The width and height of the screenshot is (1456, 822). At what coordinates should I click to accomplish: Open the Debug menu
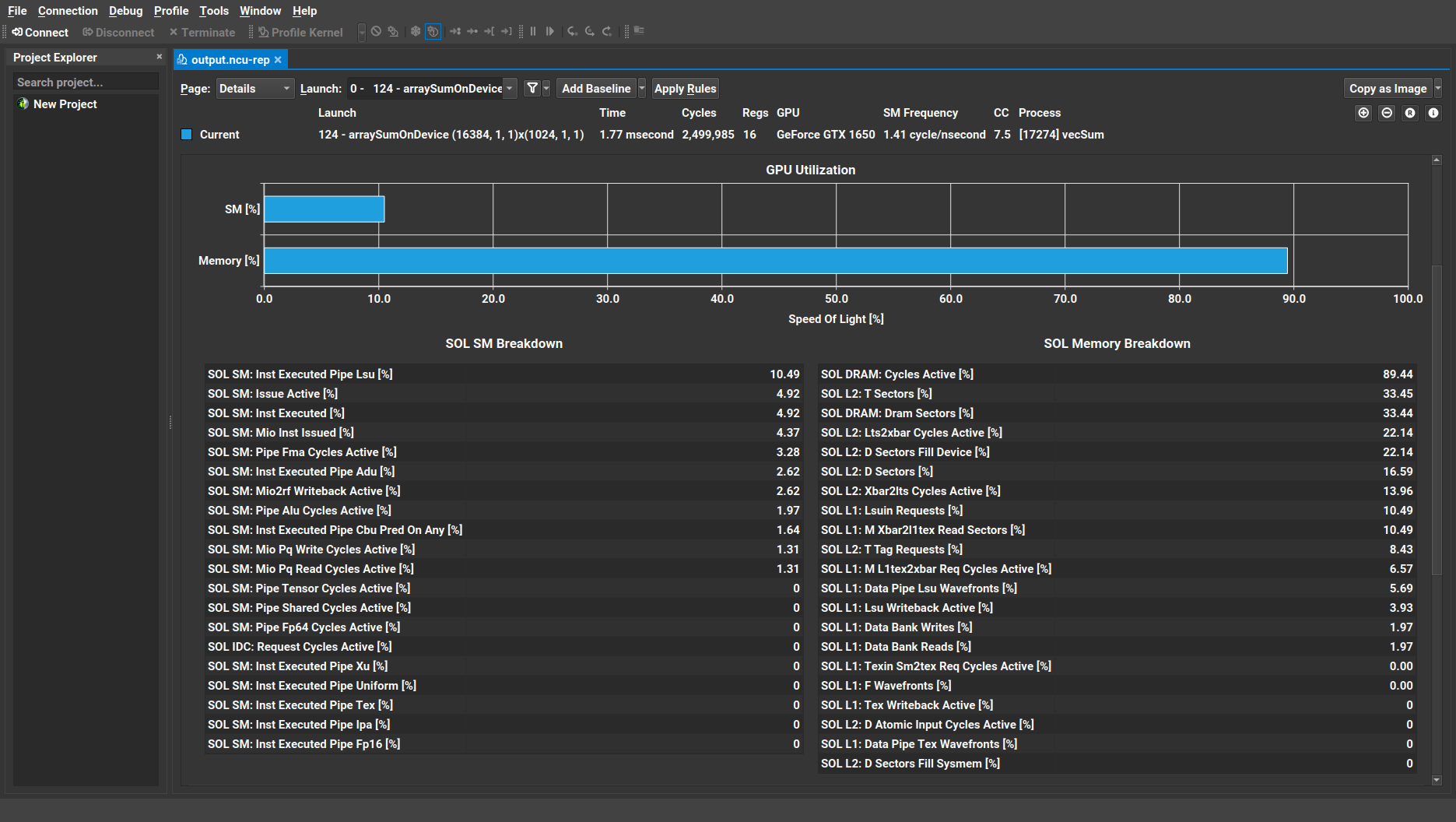tap(125, 11)
